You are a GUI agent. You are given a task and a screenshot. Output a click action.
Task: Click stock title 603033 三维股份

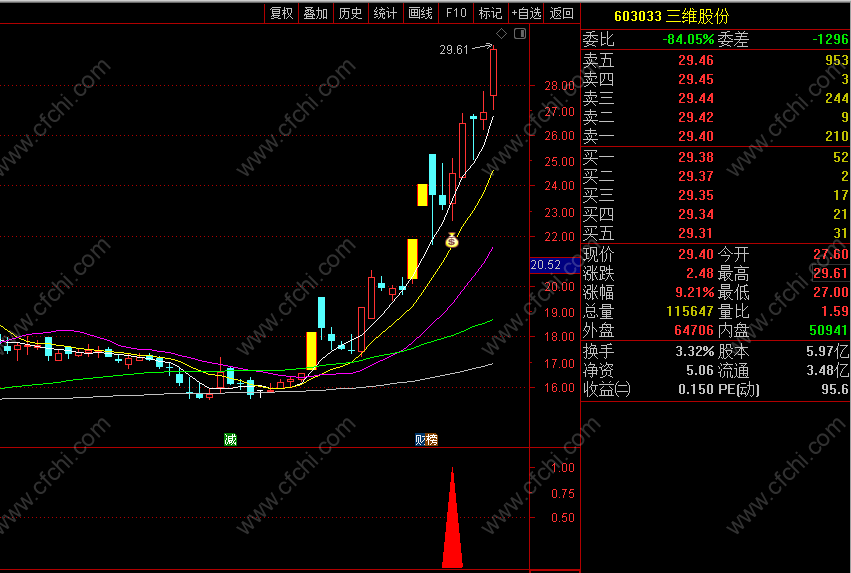tap(671, 16)
